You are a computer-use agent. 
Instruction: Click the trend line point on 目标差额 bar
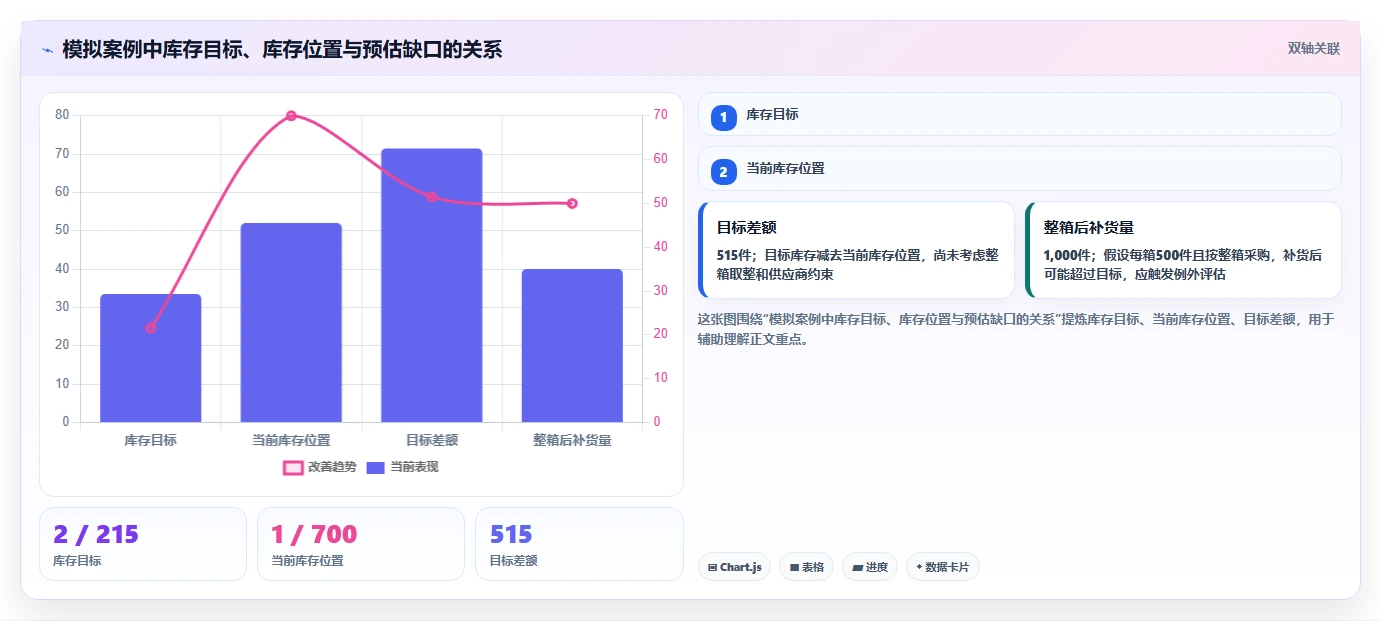pos(431,197)
